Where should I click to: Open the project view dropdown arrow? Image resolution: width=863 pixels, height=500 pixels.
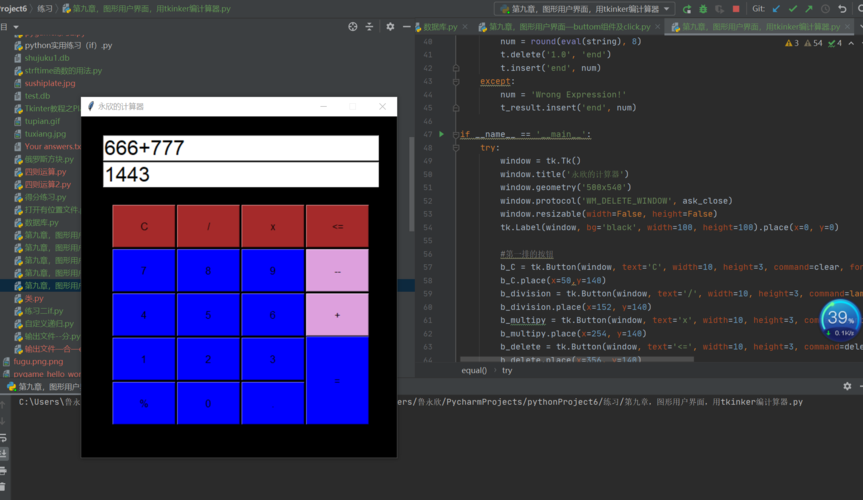pyautogui.click(x=16, y=26)
